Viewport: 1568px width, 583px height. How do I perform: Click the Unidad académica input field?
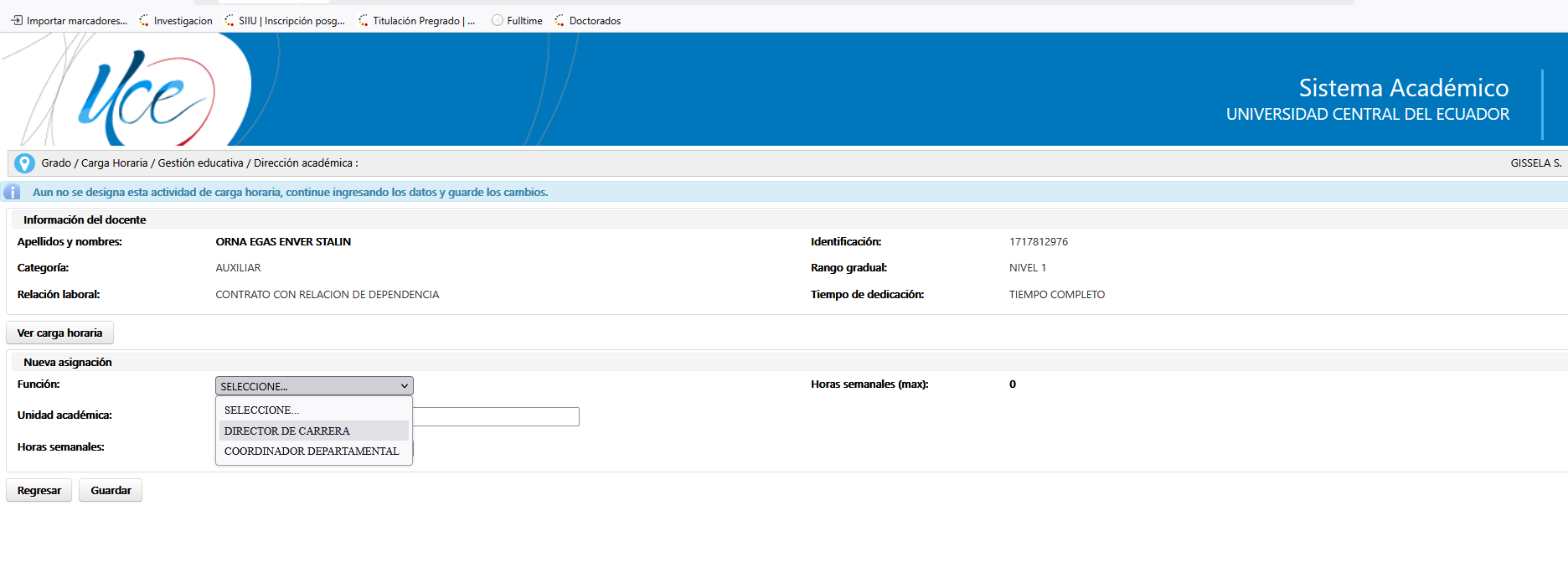[x=496, y=416]
